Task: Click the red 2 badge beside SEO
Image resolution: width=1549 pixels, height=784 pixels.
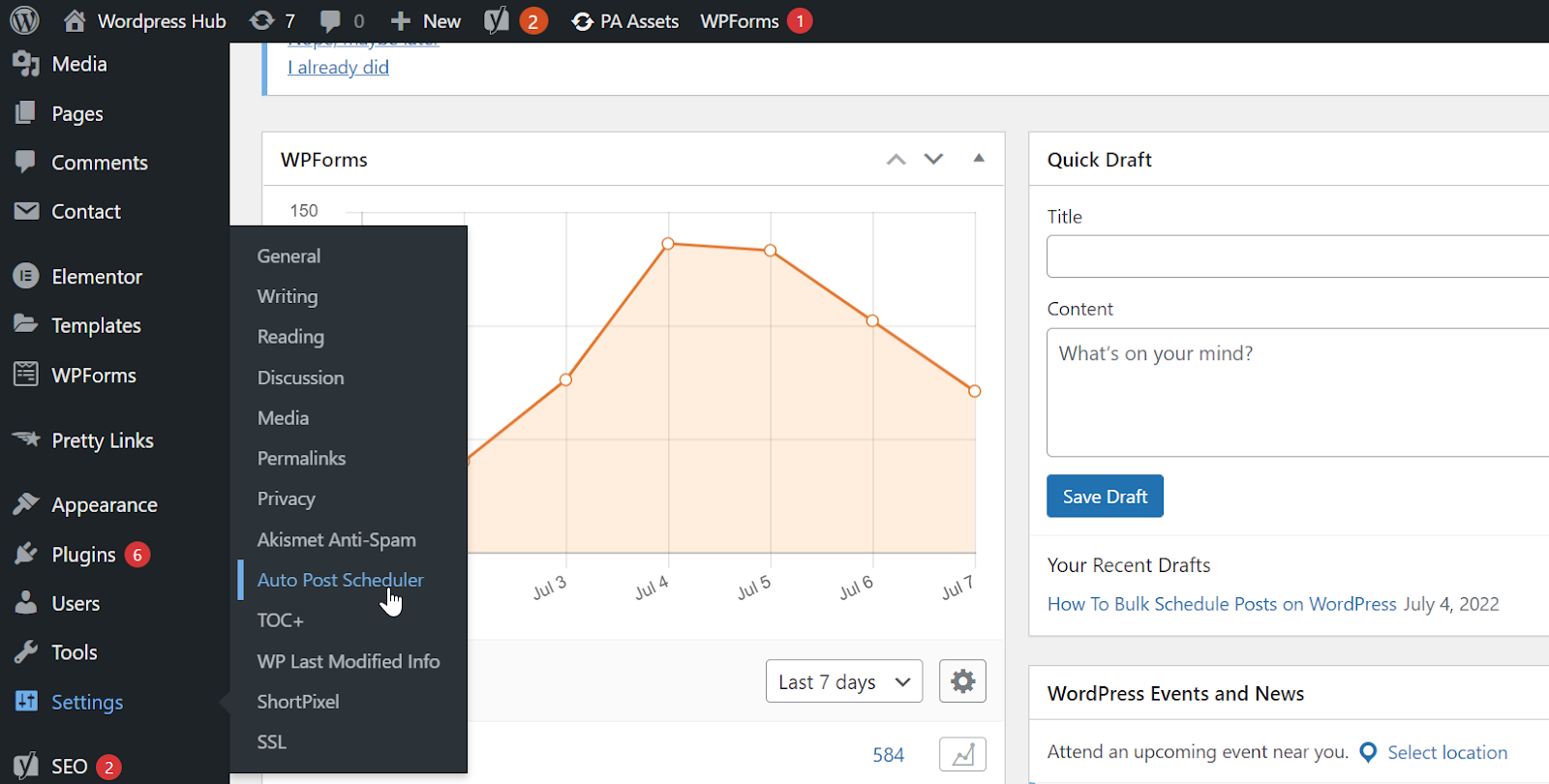Action: 108,767
